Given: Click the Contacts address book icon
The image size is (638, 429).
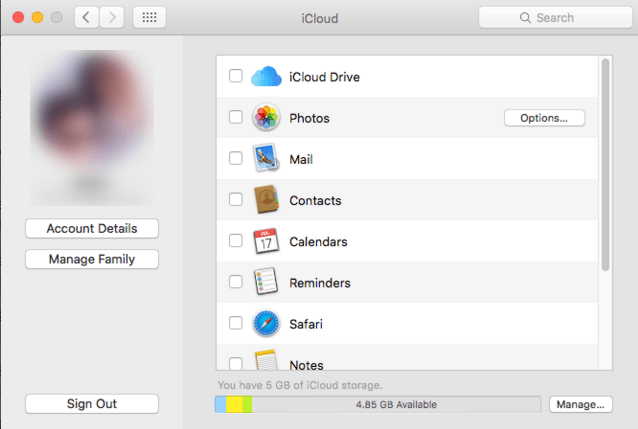Looking at the screenshot, I should 266,199.
